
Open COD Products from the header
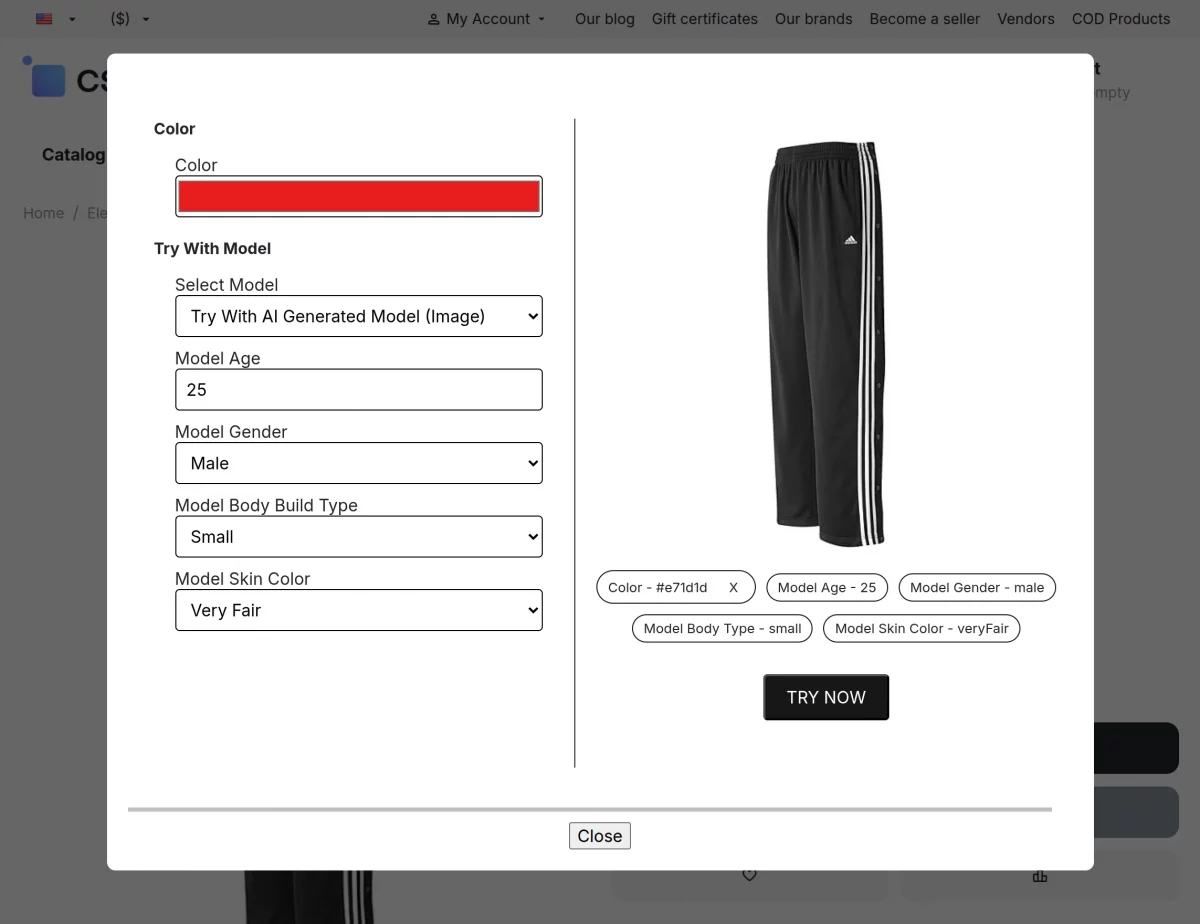[x=1121, y=18]
